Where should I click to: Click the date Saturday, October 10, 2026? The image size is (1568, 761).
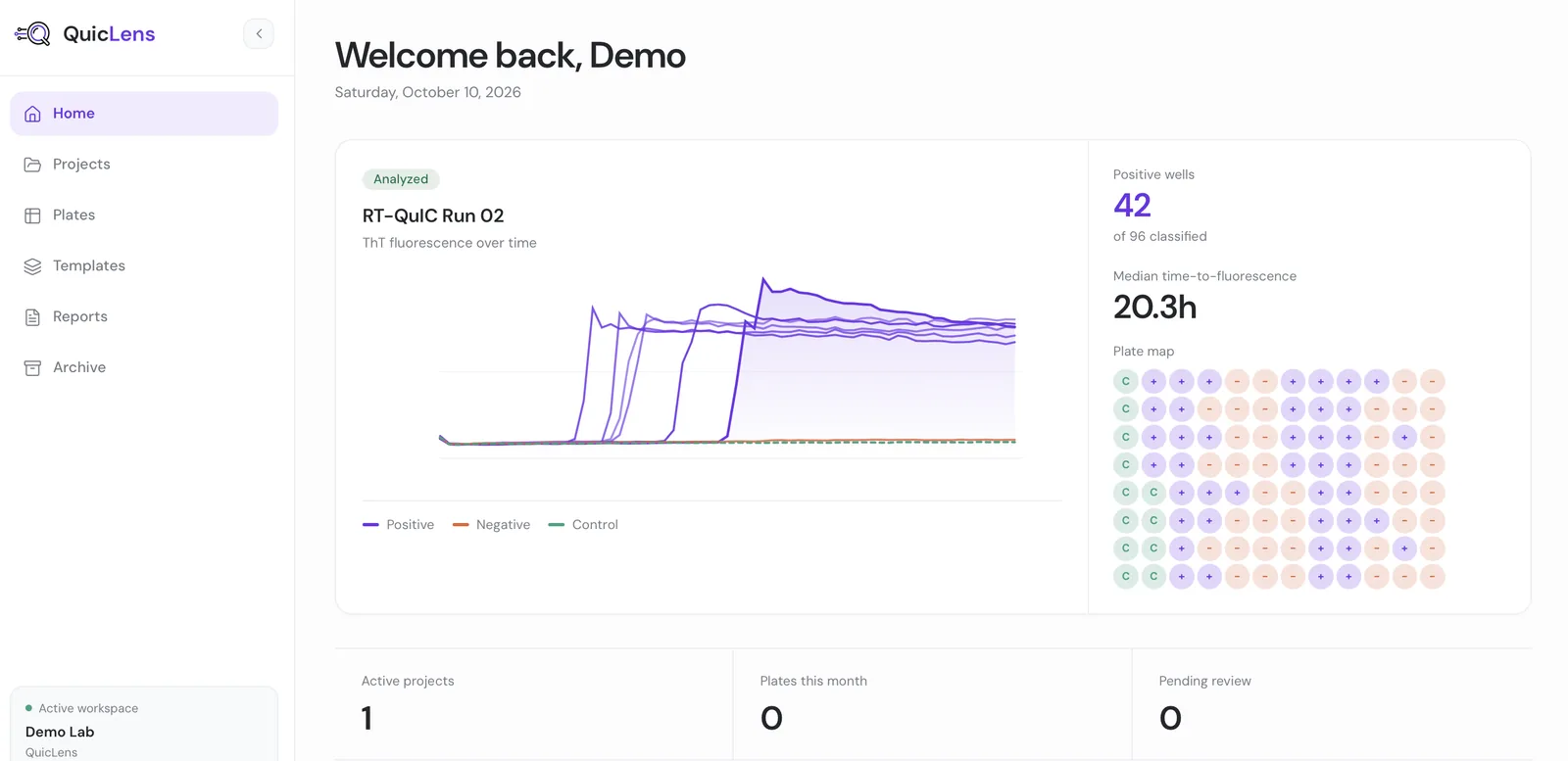(x=428, y=92)
